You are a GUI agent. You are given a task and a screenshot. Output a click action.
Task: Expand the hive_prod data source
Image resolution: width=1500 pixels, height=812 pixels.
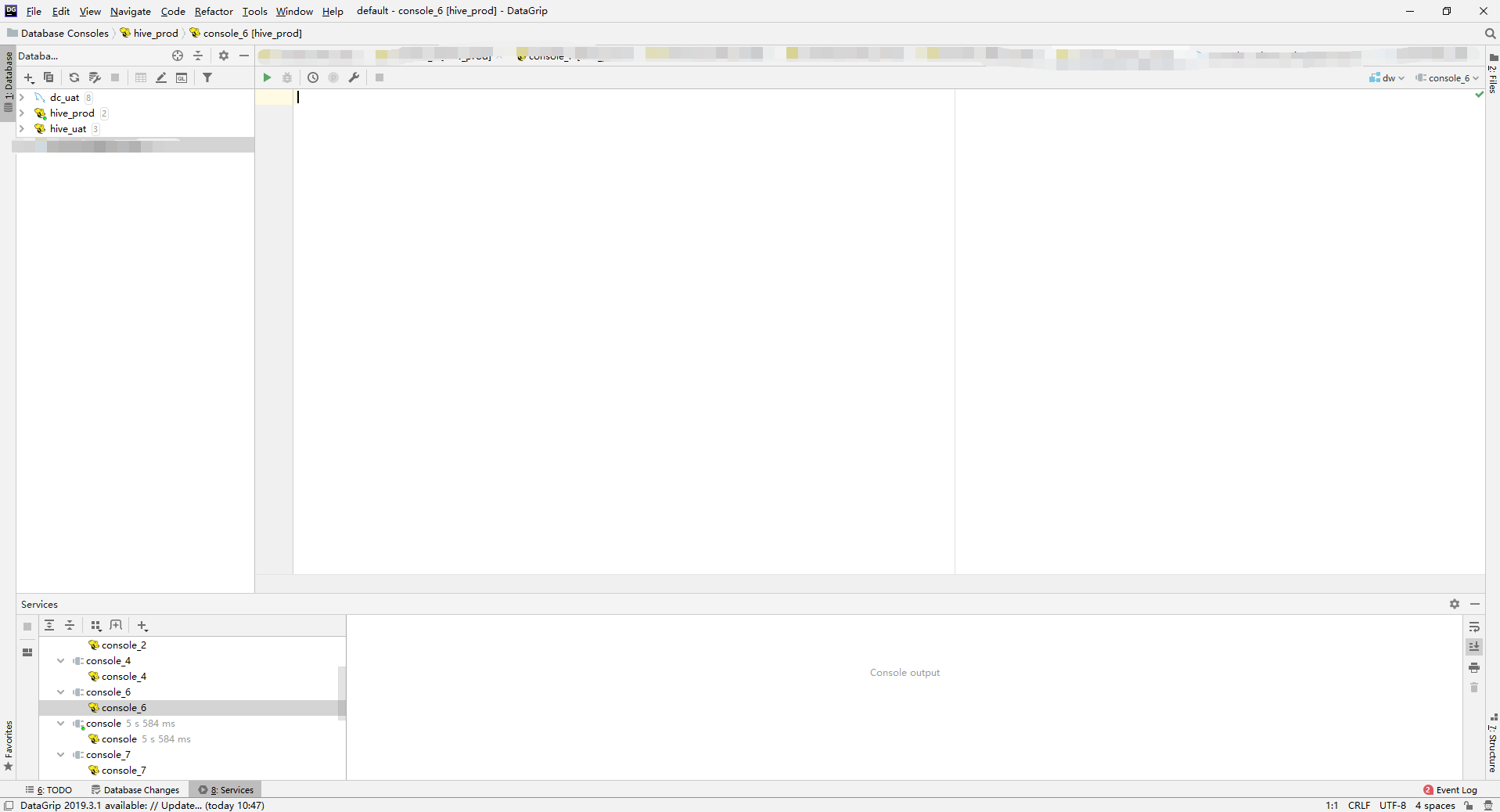[x=22, y=113]
